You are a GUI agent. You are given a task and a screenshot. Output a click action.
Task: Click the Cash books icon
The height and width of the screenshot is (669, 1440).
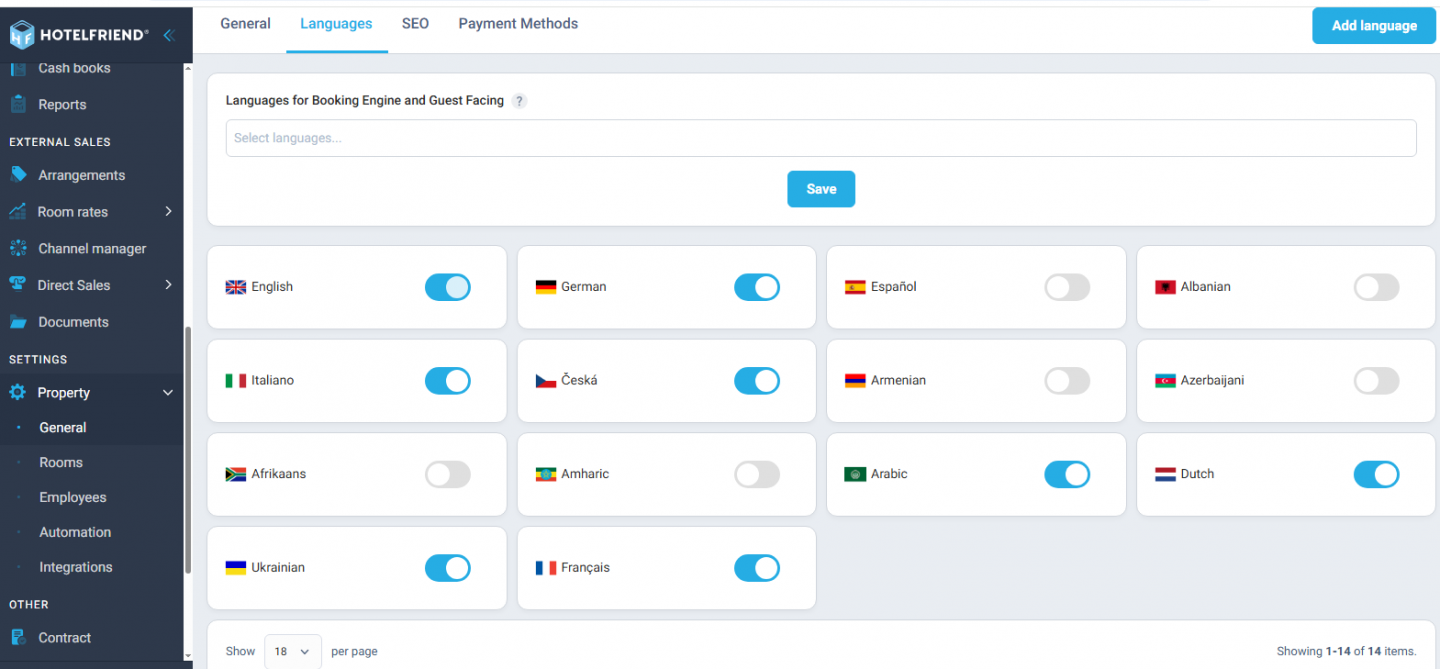point(18,68)
